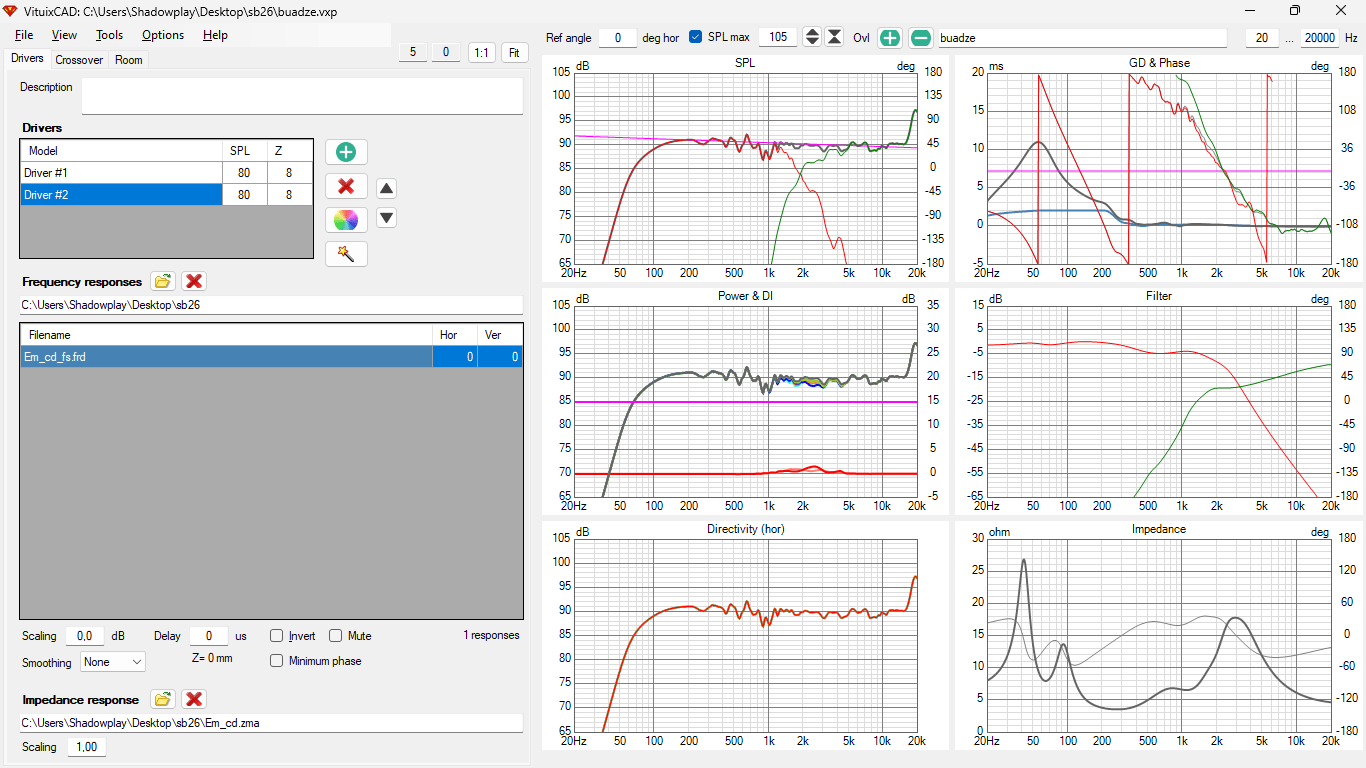Viewport: 1366px width, 768px height.
Task: Open the driver color wheel picker
Action: (346, 220)
